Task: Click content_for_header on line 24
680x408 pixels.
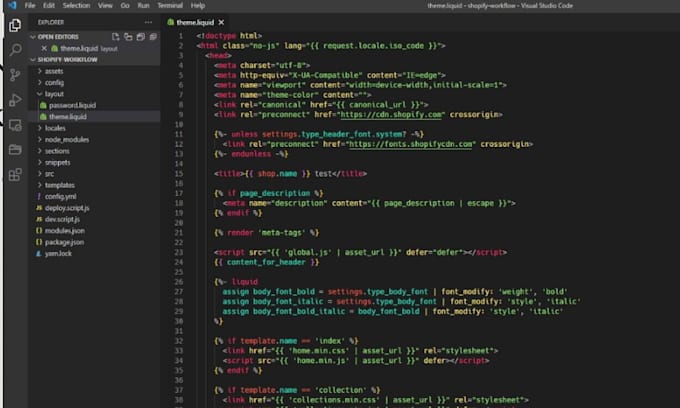Action: click(x=266, y=262)
